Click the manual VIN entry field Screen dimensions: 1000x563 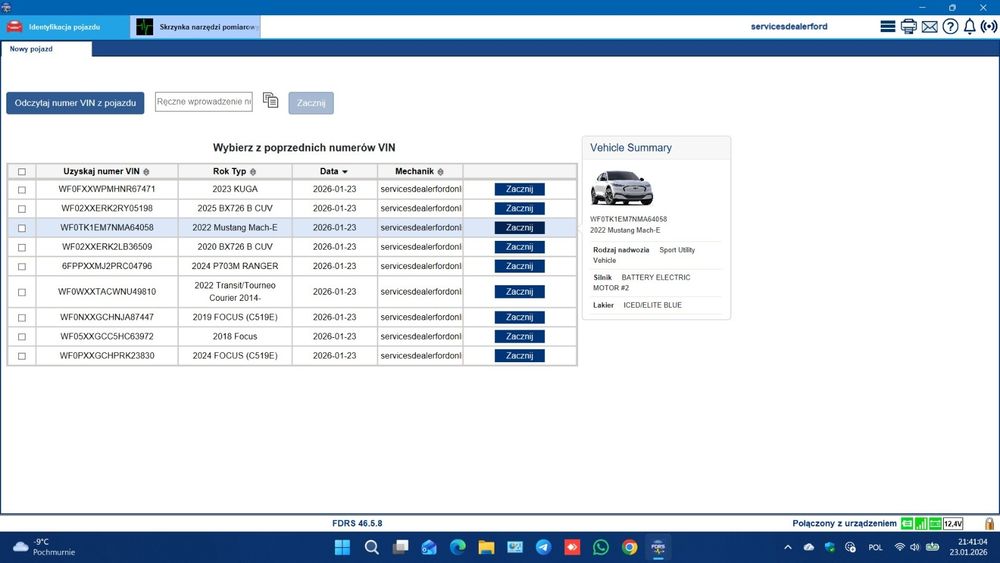click(204, 101)
